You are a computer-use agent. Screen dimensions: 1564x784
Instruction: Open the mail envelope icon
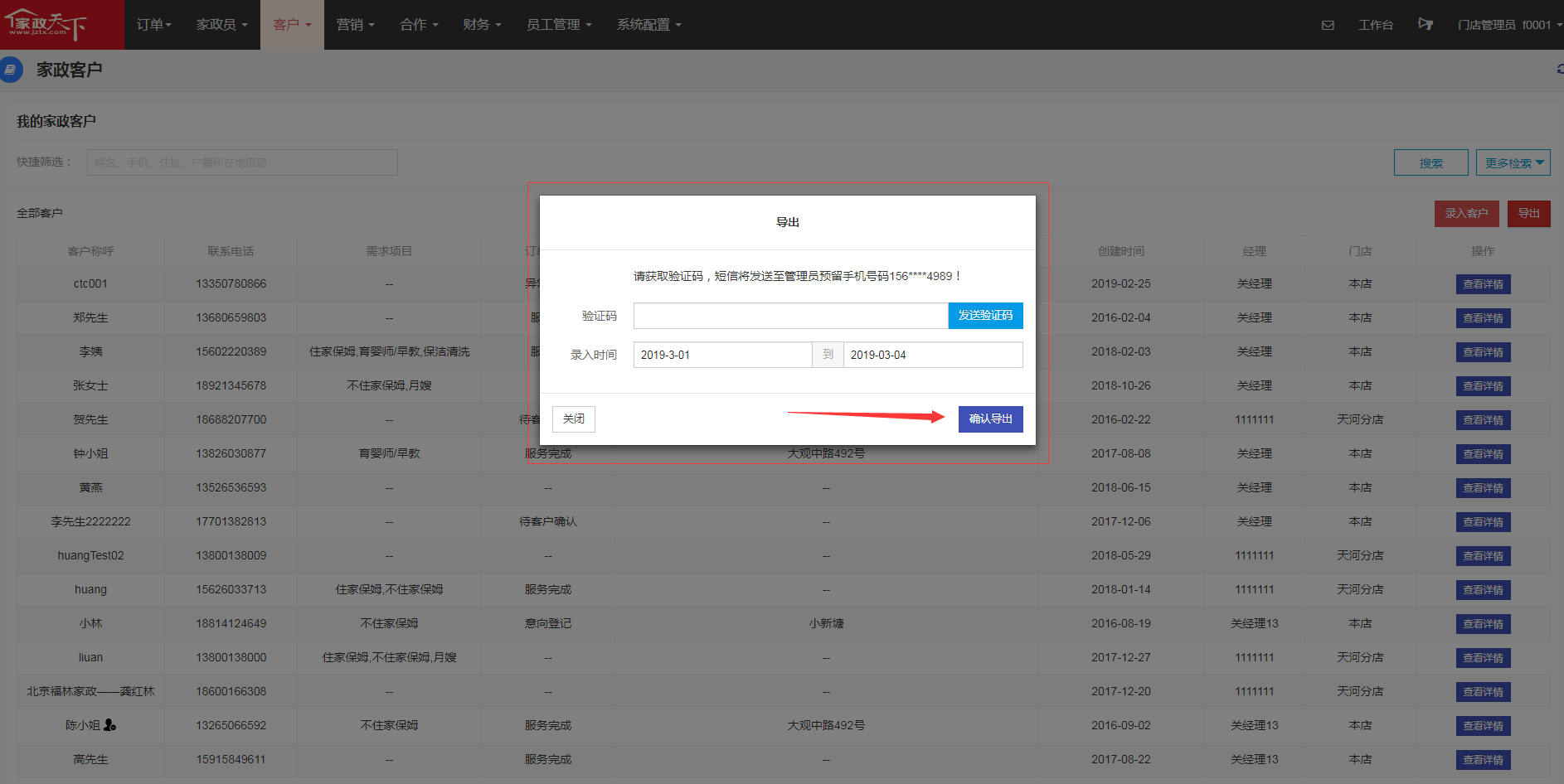click(x=1328, y=25)
